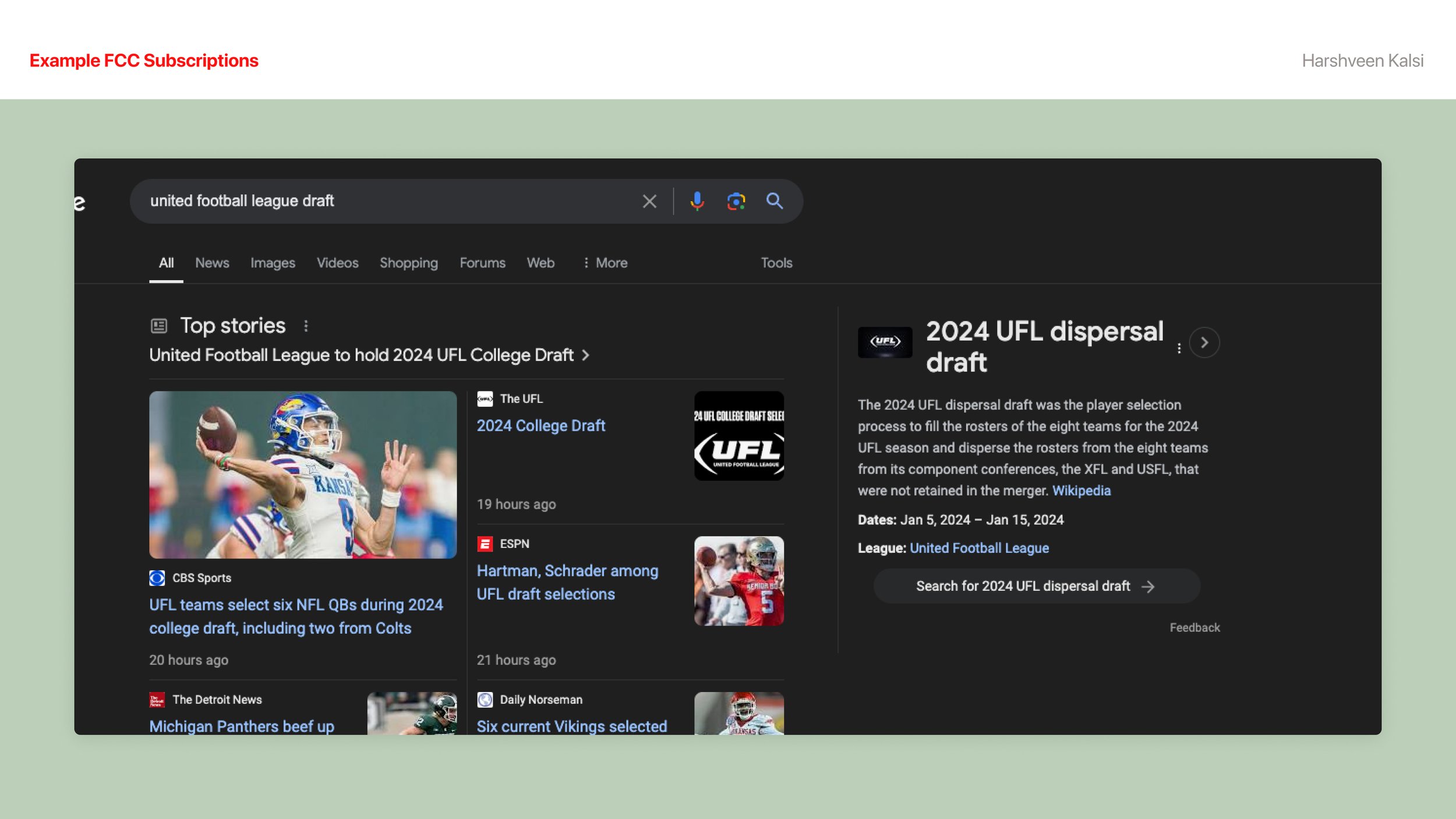This screenshot has height=819, width=1456.
Task: Click the Example FCC Subscriptions slide title
Action: click(x=144, y=61)
